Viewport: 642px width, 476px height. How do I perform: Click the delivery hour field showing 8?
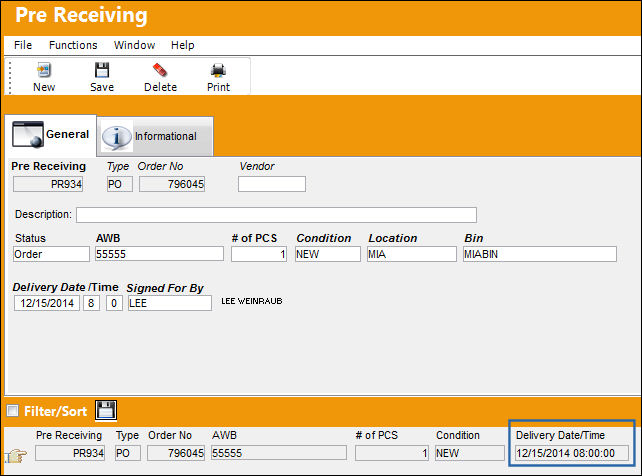click(91, 303)
